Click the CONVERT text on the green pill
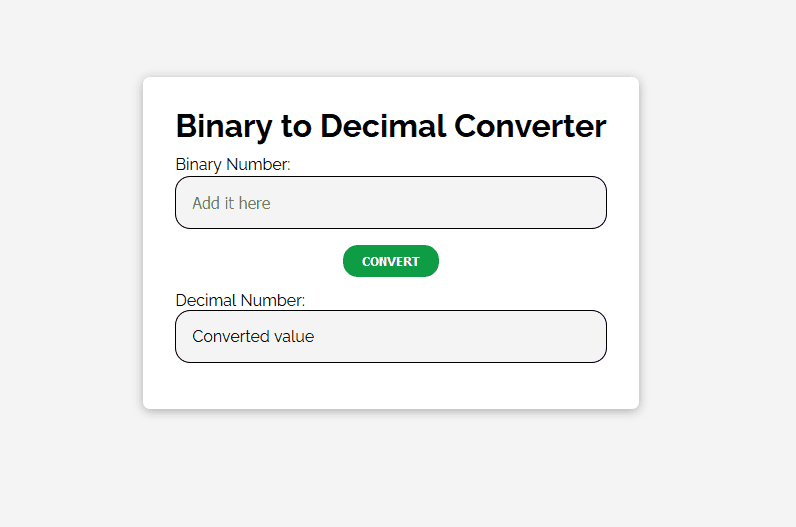The image size is (796, 527). [x=390, y=261]
